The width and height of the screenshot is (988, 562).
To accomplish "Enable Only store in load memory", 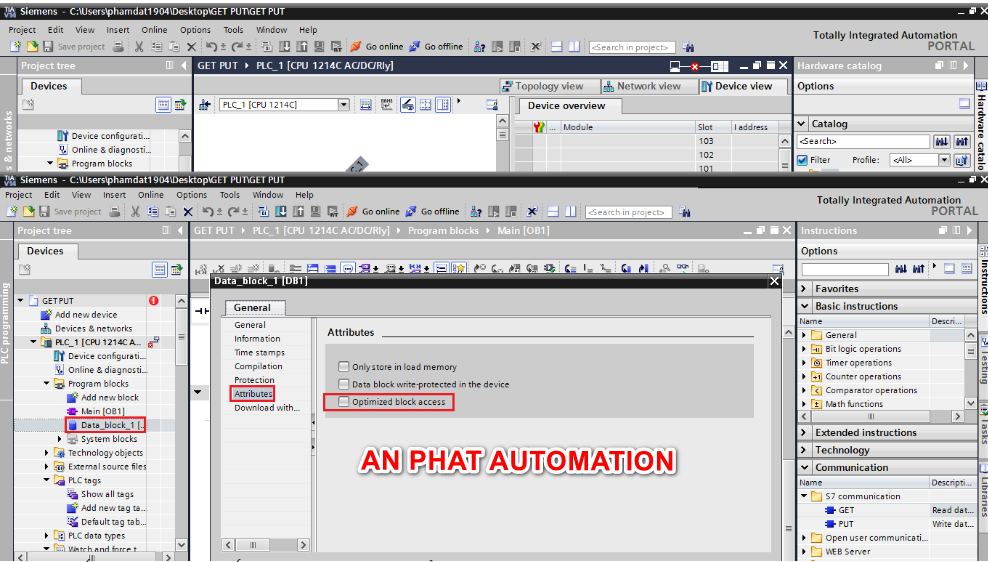I will pyautogui.click(x=344, y=367).
